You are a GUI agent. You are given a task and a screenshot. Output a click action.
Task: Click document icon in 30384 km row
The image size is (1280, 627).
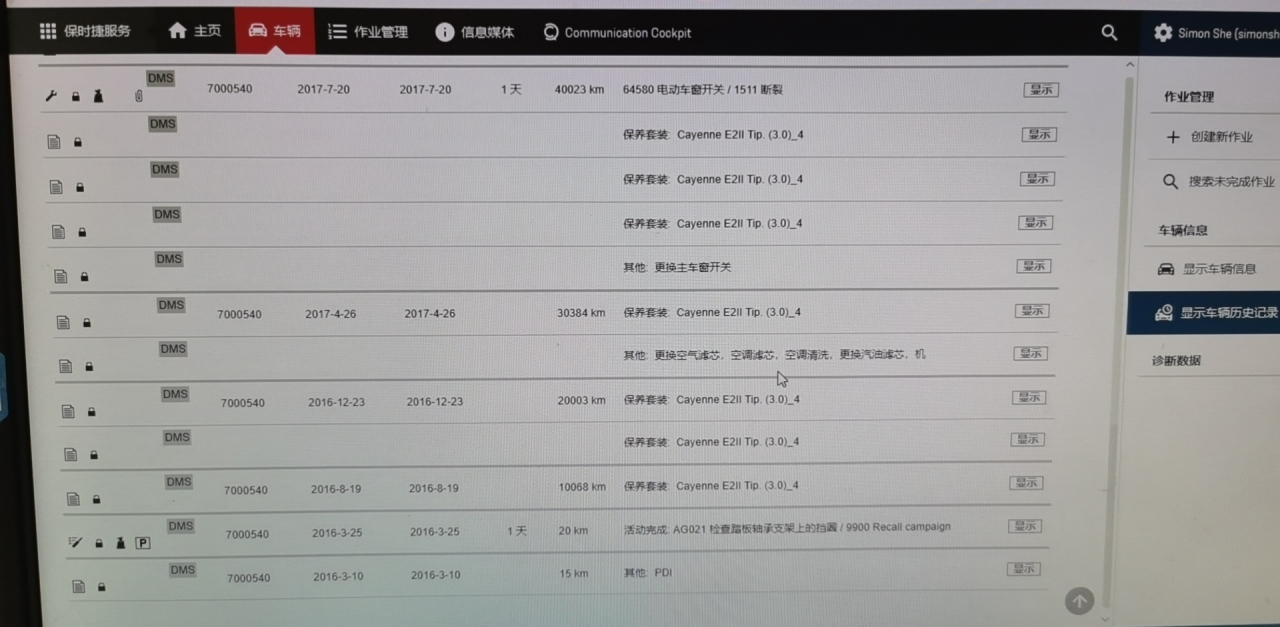pyautogui.click(x=63, y=322)
